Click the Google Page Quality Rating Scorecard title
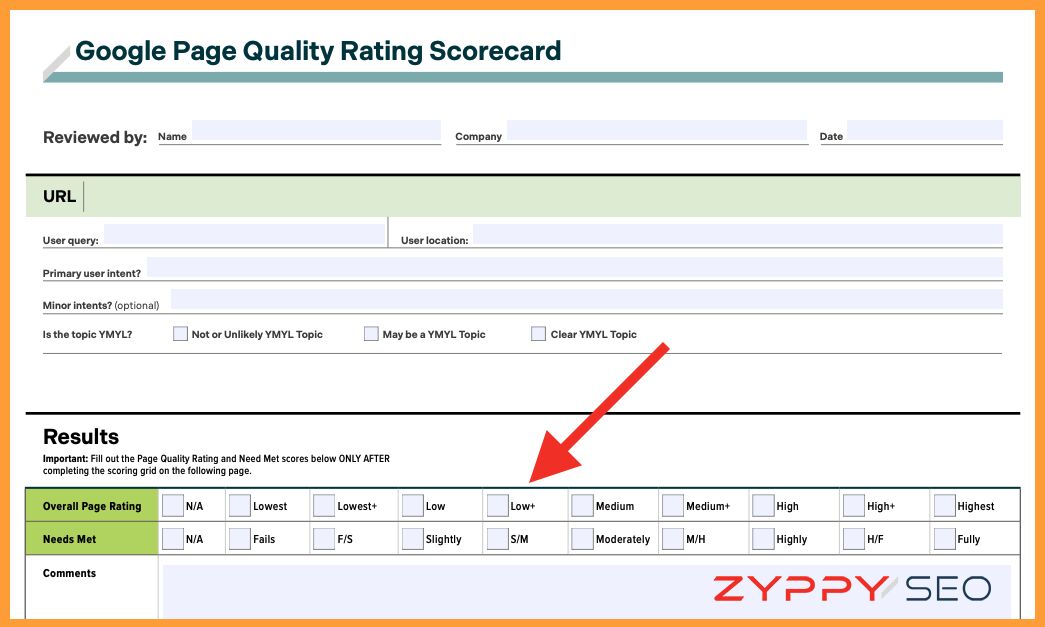This screenshot has width=1045, height=627. 318,51
